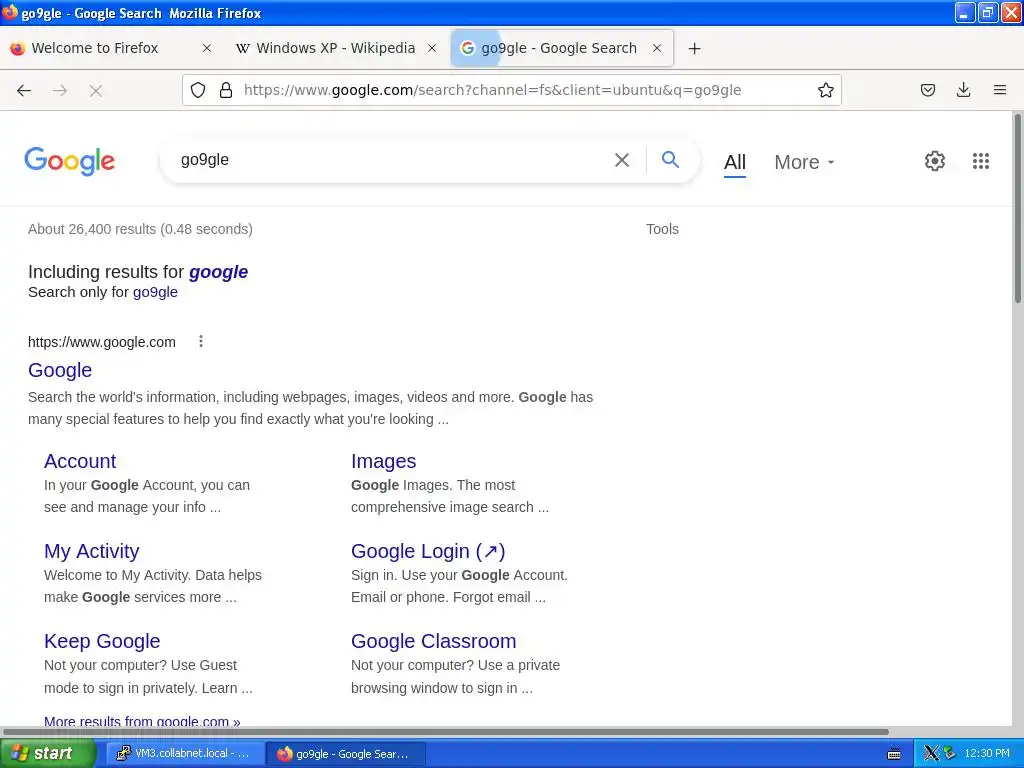Viewport: 1024px width, 768px height.
Task: Click the About 26,400 results text
Action: pos(140,229)
